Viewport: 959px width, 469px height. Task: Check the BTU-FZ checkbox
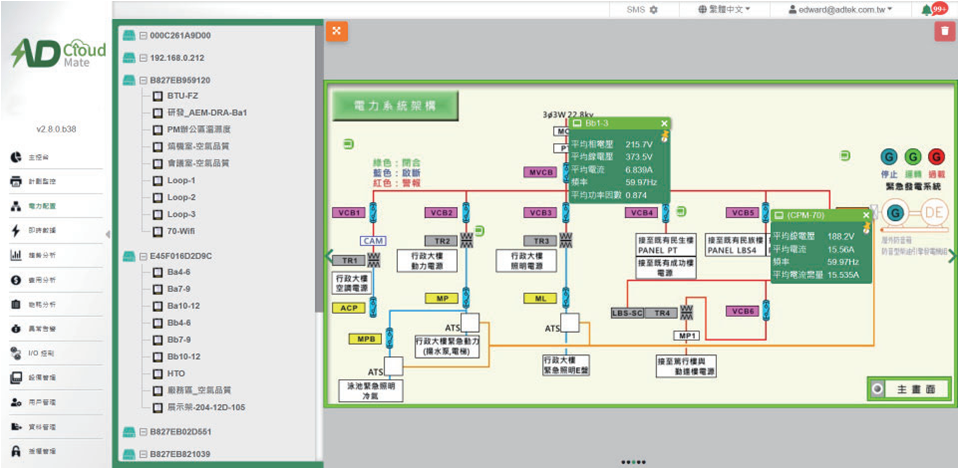coord(157,96)
